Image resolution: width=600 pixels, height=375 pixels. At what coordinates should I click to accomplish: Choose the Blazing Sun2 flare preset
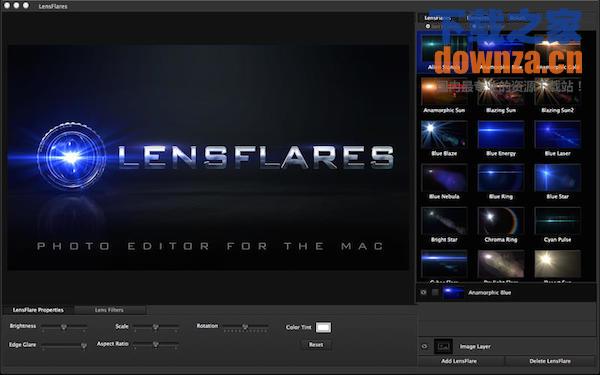(557, 91)
